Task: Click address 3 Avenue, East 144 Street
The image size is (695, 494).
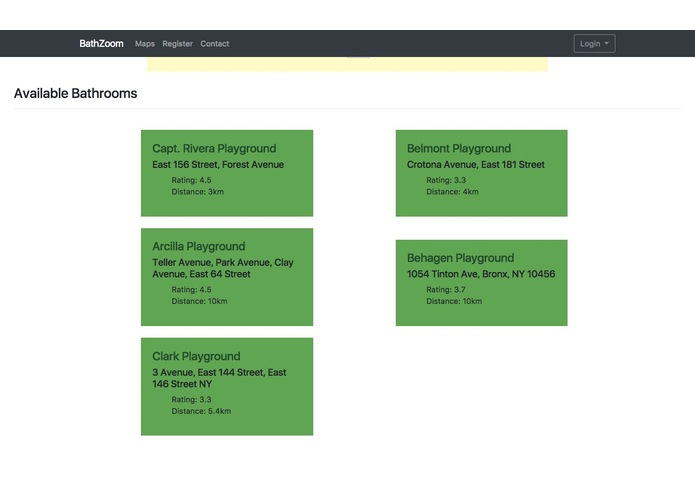Action: click(219, 378)
